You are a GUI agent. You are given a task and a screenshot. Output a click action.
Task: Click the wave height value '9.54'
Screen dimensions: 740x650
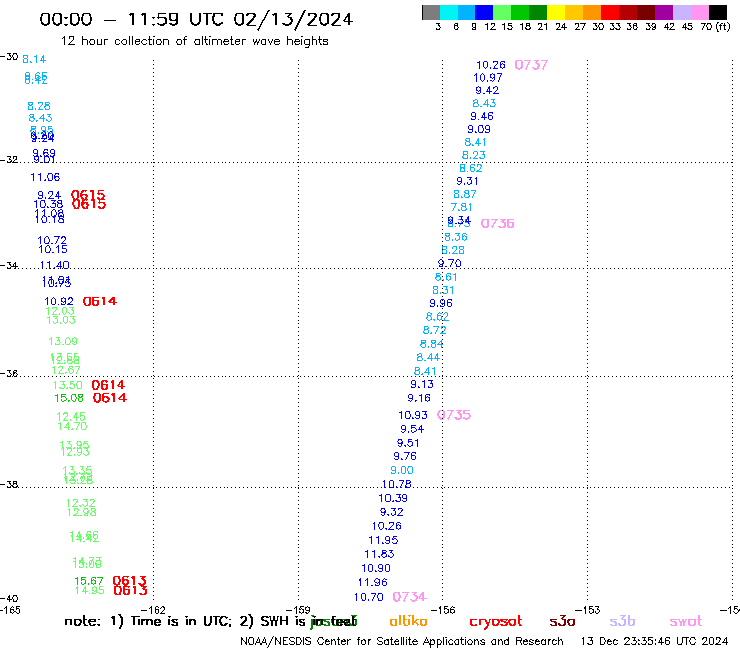pyautogui.click(x=412, y=429)
